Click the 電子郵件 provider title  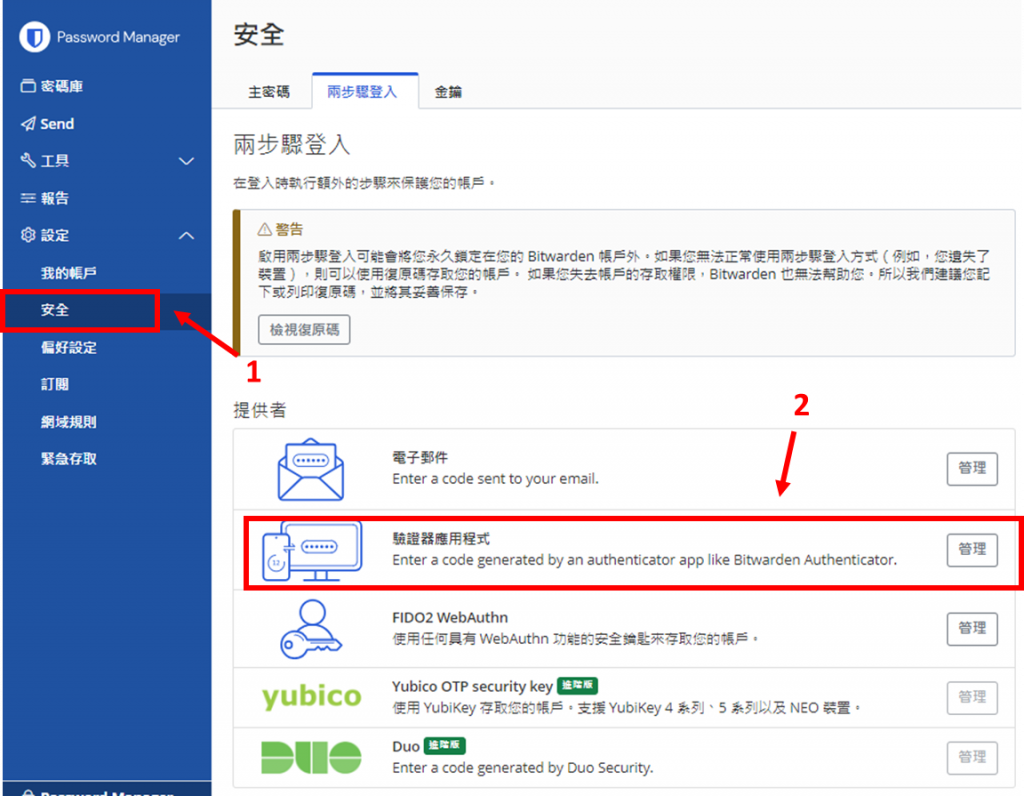coord(420,458)
